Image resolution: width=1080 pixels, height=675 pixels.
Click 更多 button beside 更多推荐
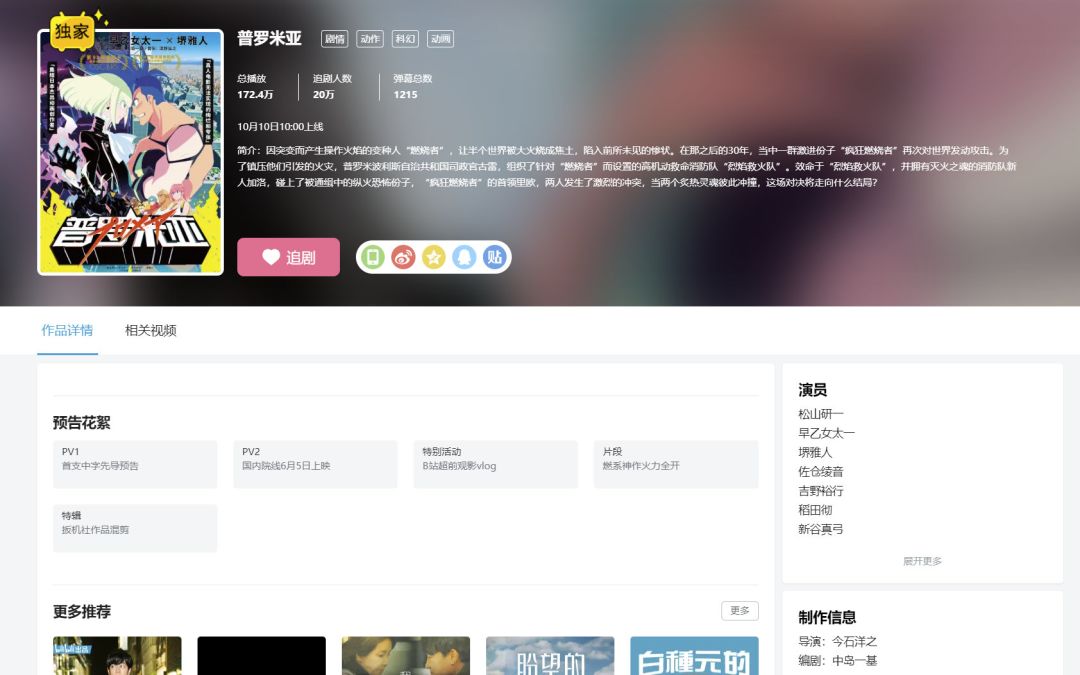point(740,611)
